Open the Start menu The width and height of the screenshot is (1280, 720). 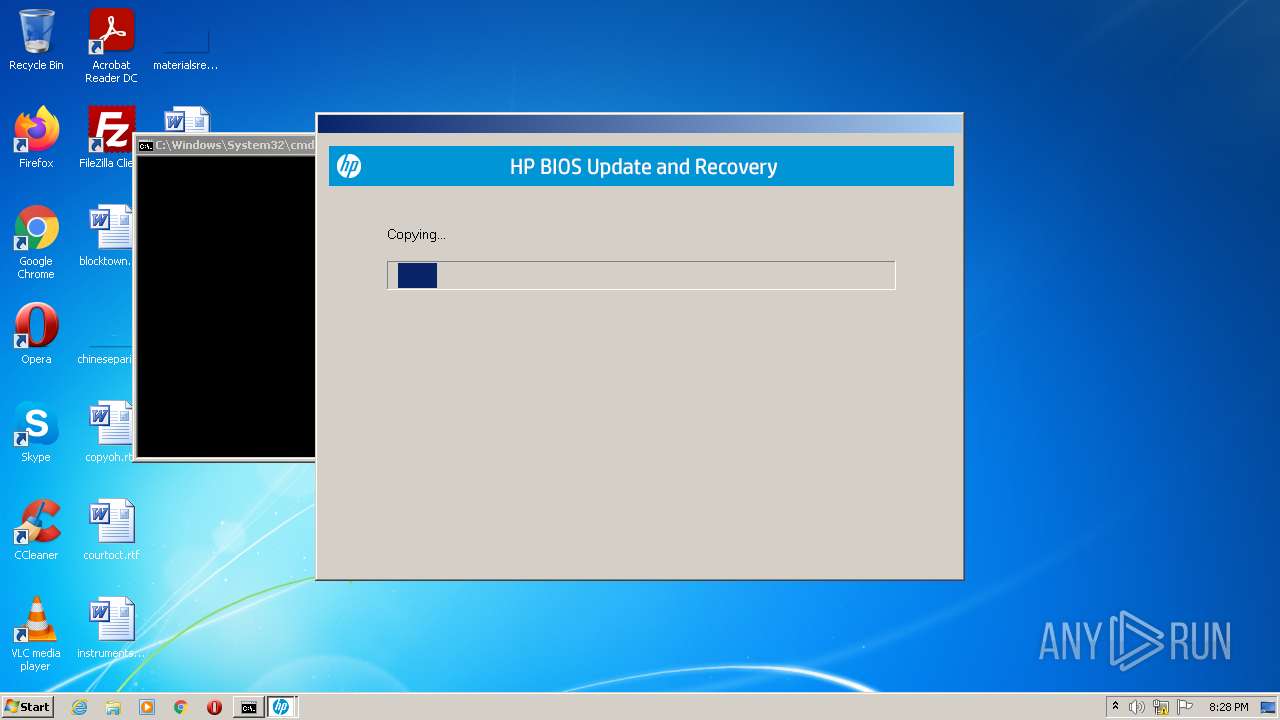click(27, 707)
